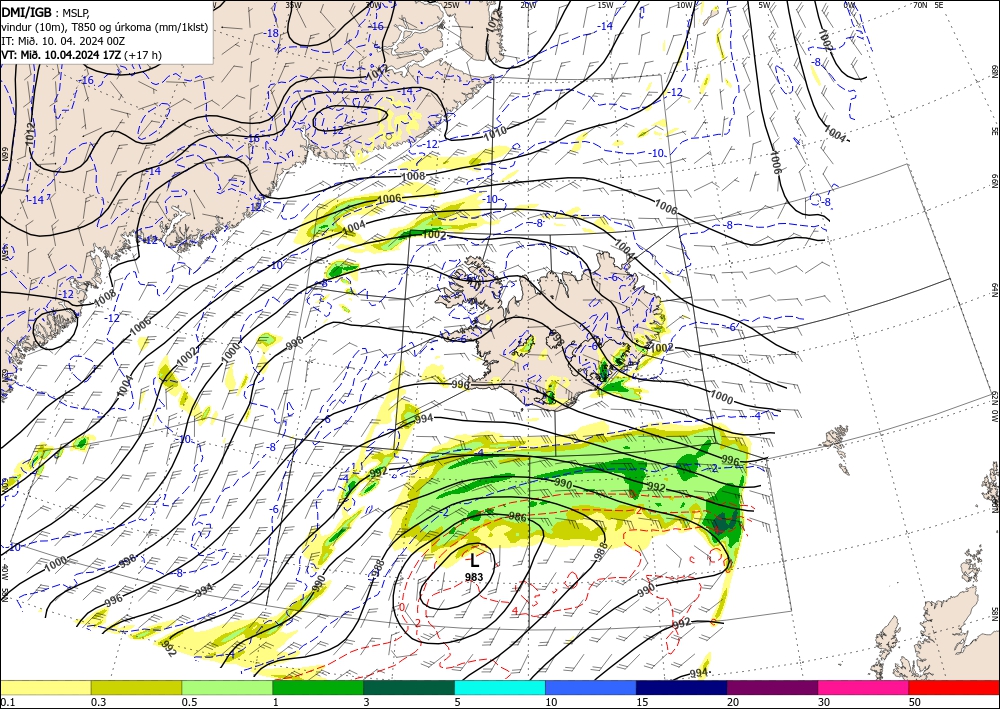Click the legend value '0.5'
The height and width of the screenshot is (709, 1000).
click(x=189, y=702)
